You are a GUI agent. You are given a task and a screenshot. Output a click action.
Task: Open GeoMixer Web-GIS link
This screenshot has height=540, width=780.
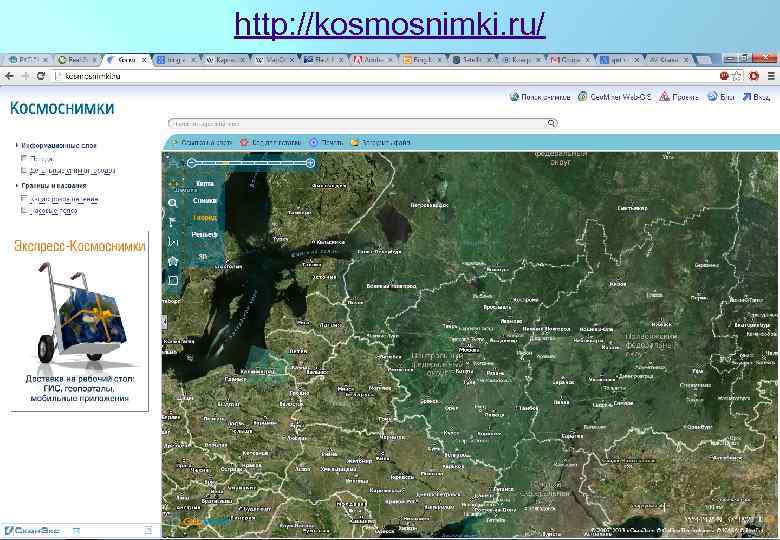614,97
